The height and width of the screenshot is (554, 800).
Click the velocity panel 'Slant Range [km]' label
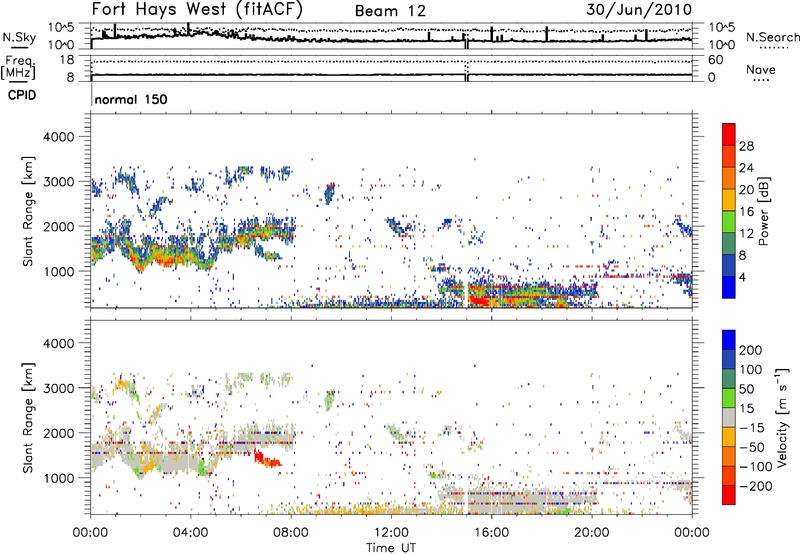click(28, 418)
